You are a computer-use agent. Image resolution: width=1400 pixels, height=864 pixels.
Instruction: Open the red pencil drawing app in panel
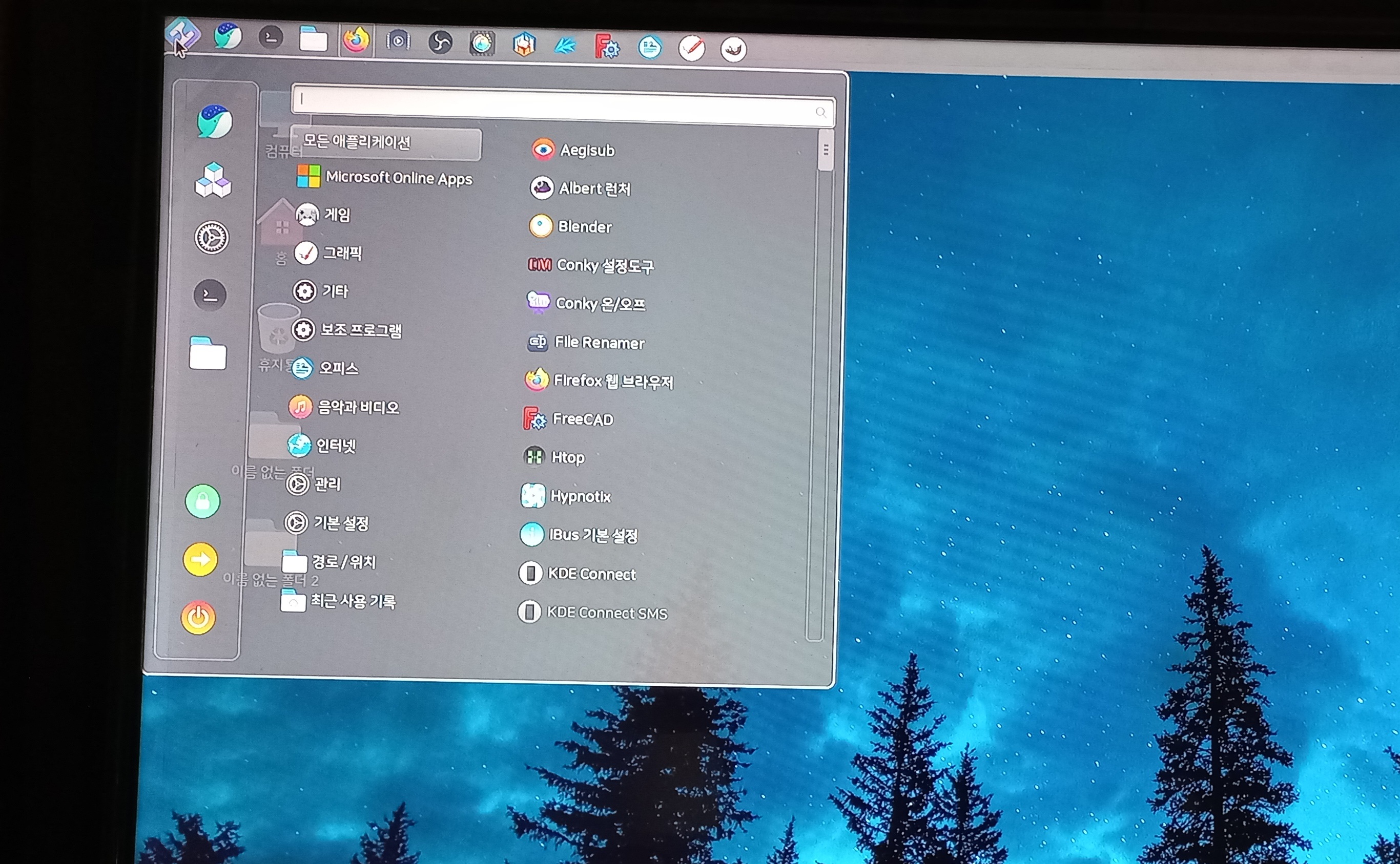692,49
